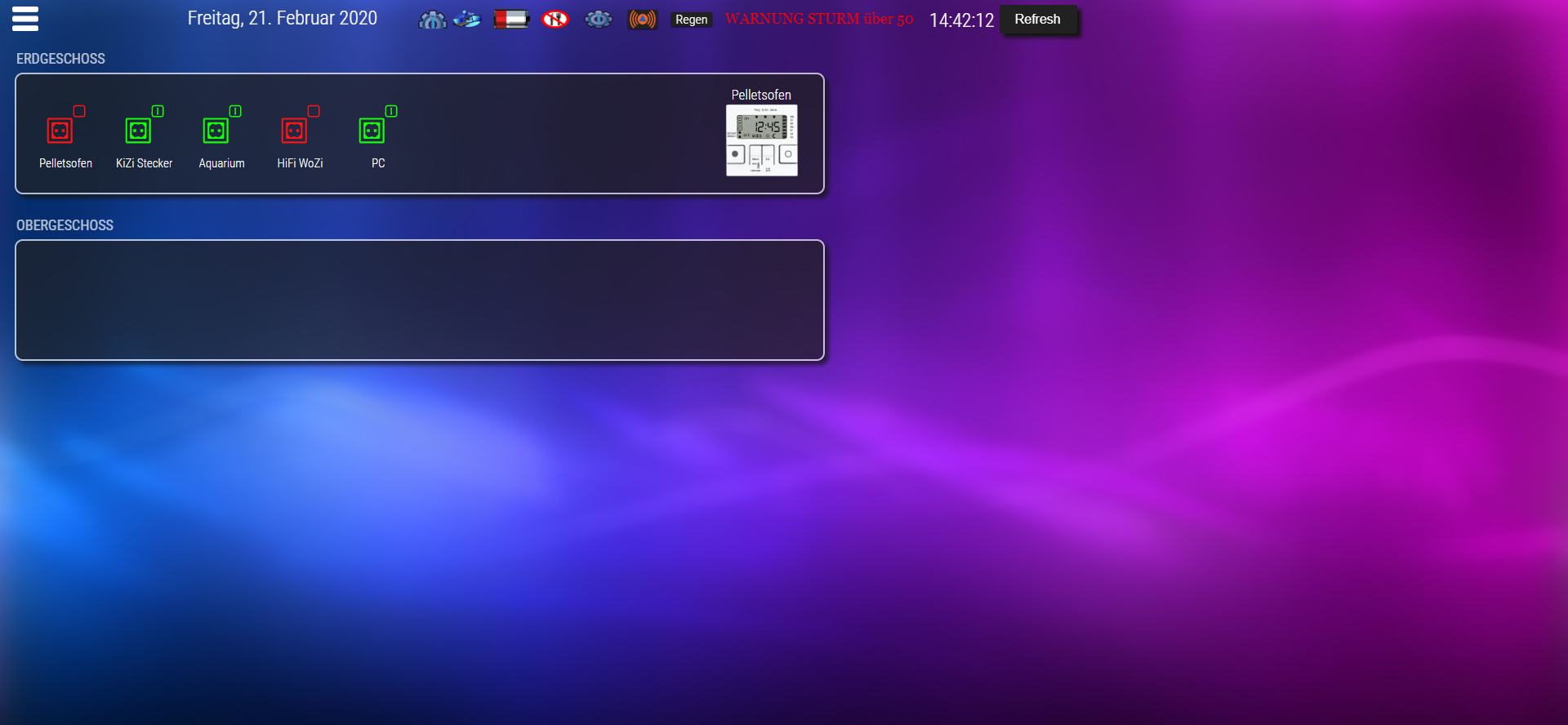Click the house gear icon in header
The image size is (1568, 725).
click(432, 20)
